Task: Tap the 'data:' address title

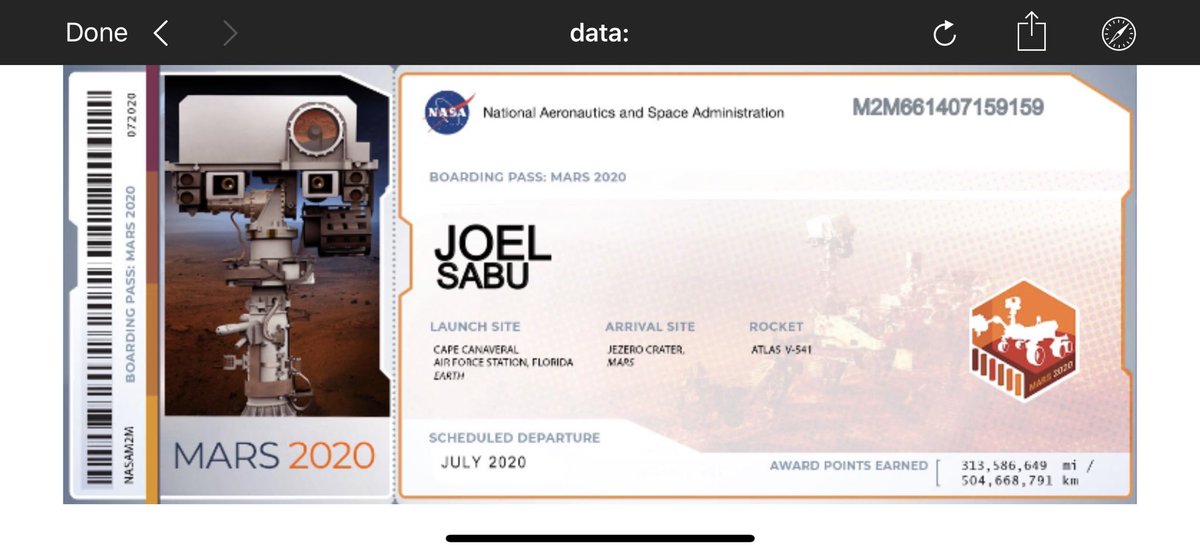Action: point(599,33)
